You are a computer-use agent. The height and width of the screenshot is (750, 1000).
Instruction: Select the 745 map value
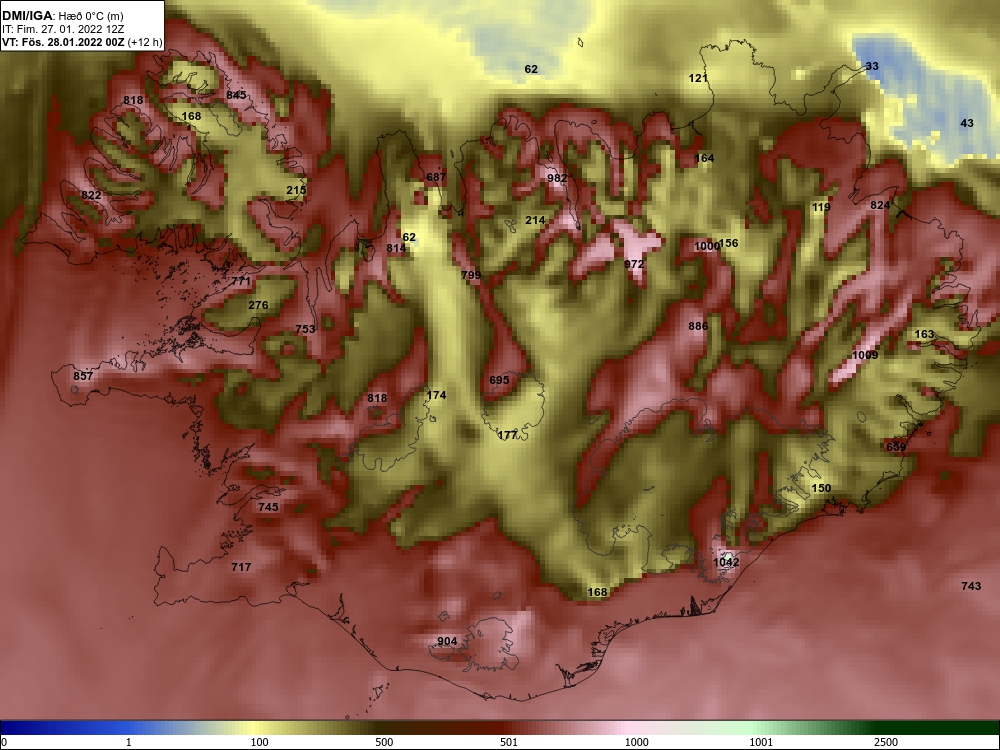pos(268,507)
